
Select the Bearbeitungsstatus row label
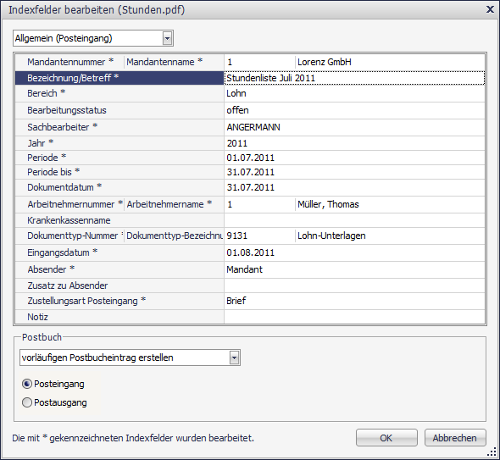click(120, 110)
